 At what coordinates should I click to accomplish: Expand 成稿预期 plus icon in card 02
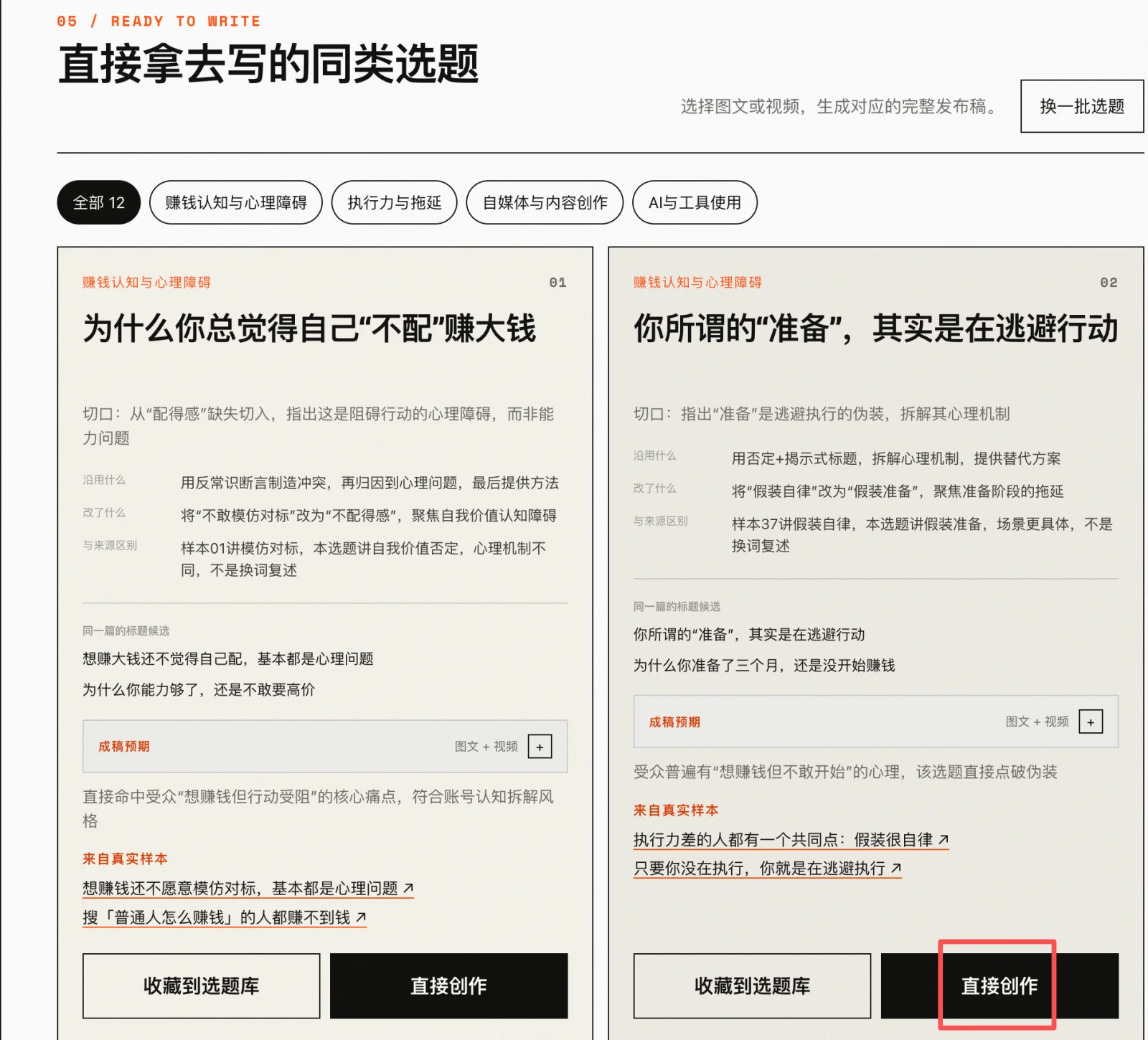pyautogui.click(x=1091, y=722)
